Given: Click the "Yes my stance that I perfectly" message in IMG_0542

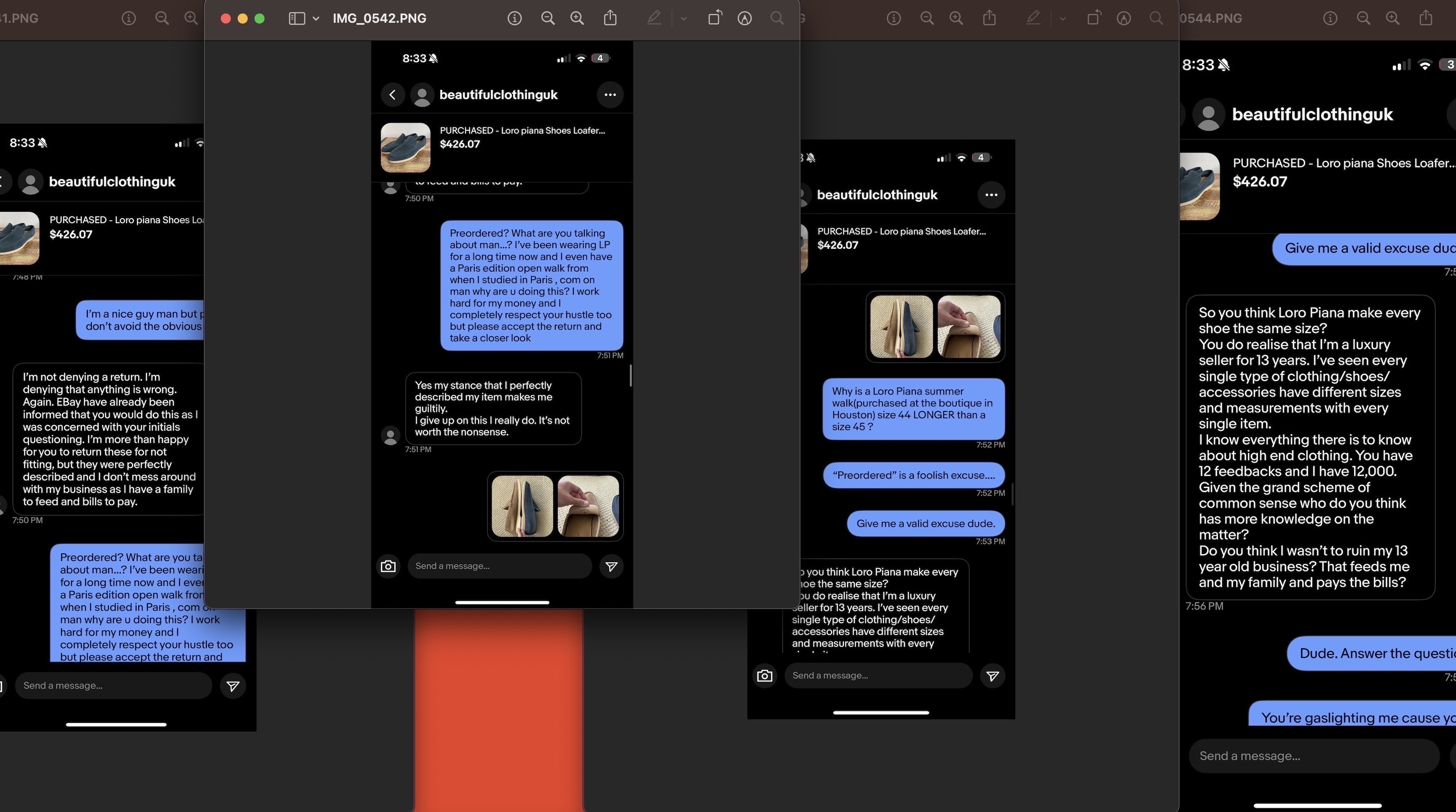Looking at the screenshot, I should point(493,409).
